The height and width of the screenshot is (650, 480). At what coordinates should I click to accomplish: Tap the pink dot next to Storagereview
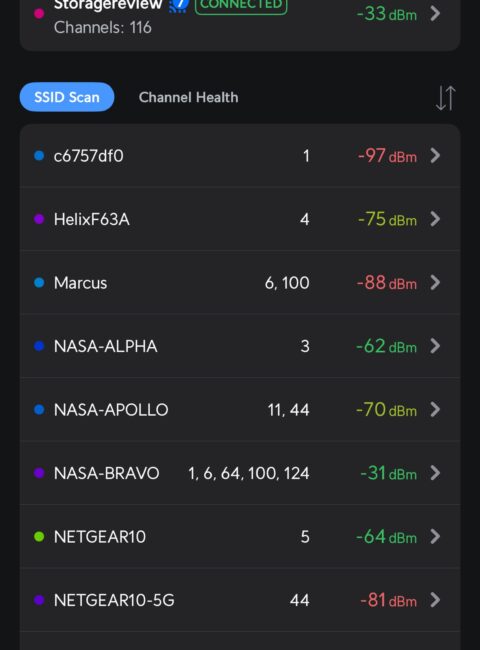39,13
